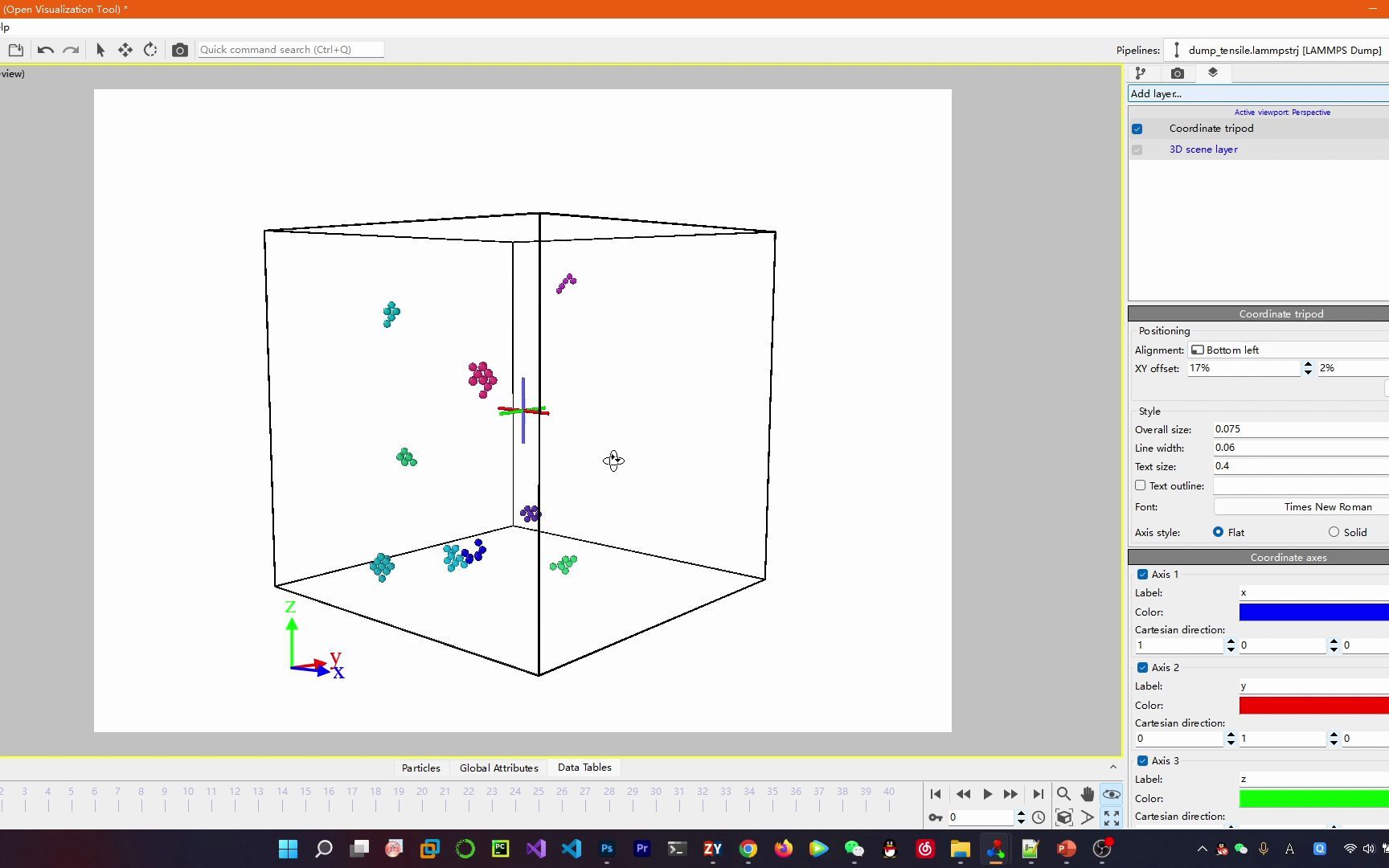Select the Coordinate tripod layer entry

(1211, 129)
